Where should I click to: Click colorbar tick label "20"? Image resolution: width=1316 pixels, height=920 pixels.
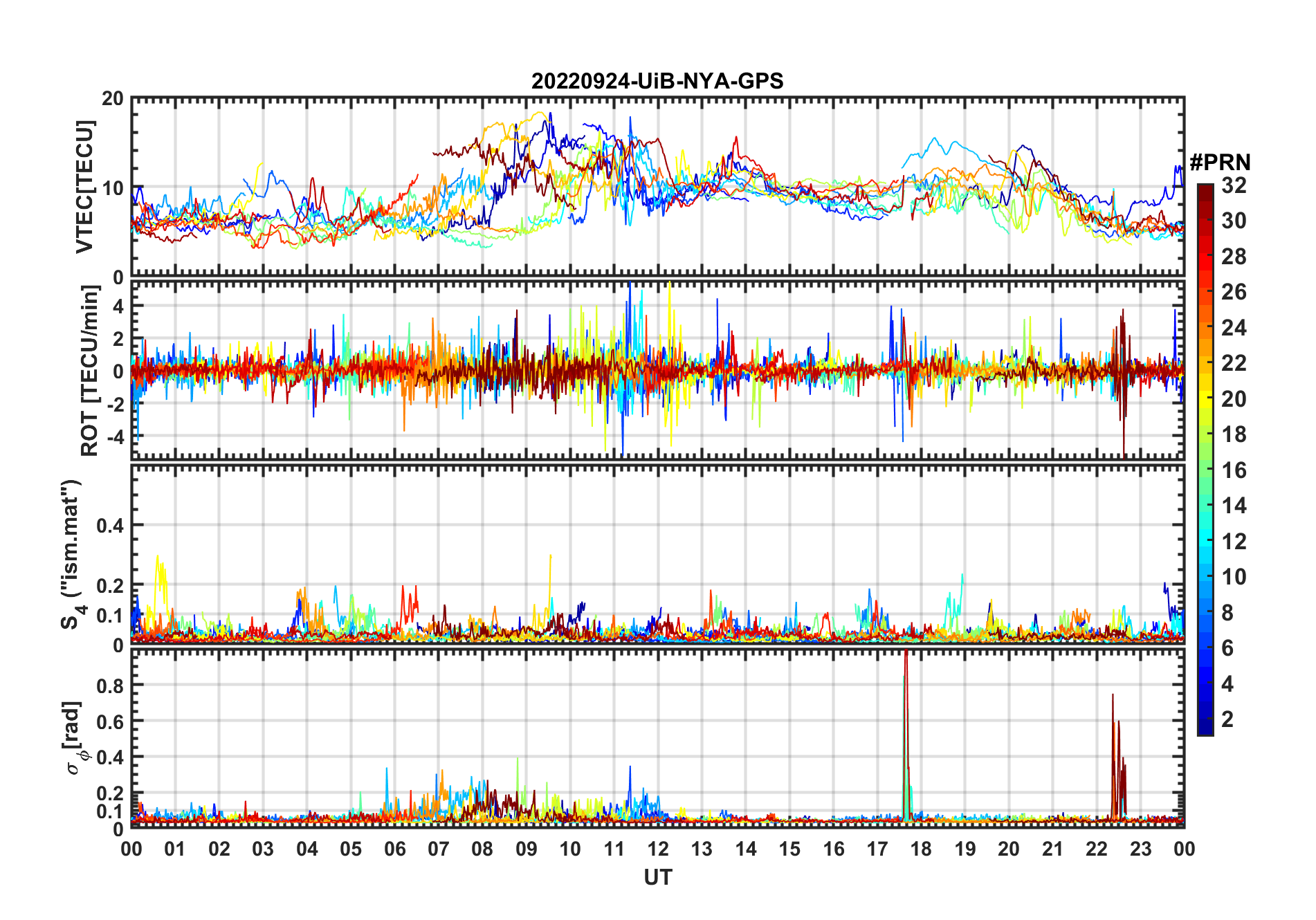(x=1234, y=398)
